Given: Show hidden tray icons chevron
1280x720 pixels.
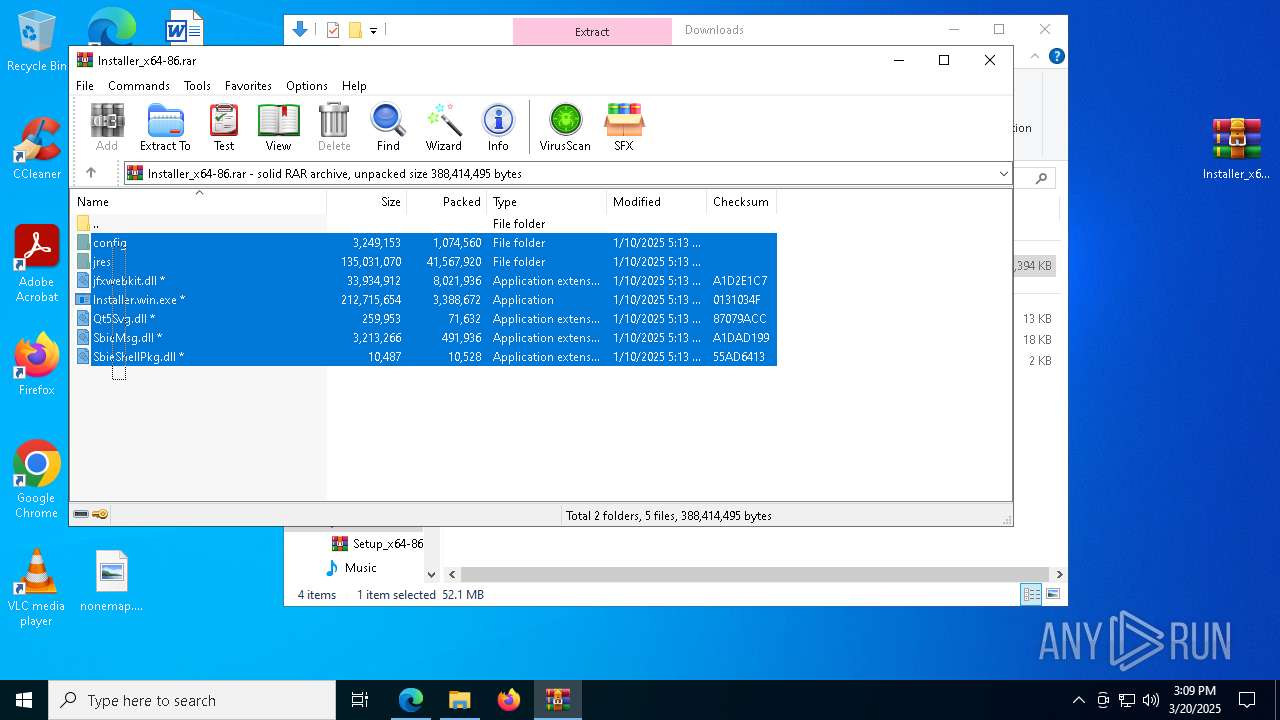Looking at the screenshot, I should click(1078, 700).
